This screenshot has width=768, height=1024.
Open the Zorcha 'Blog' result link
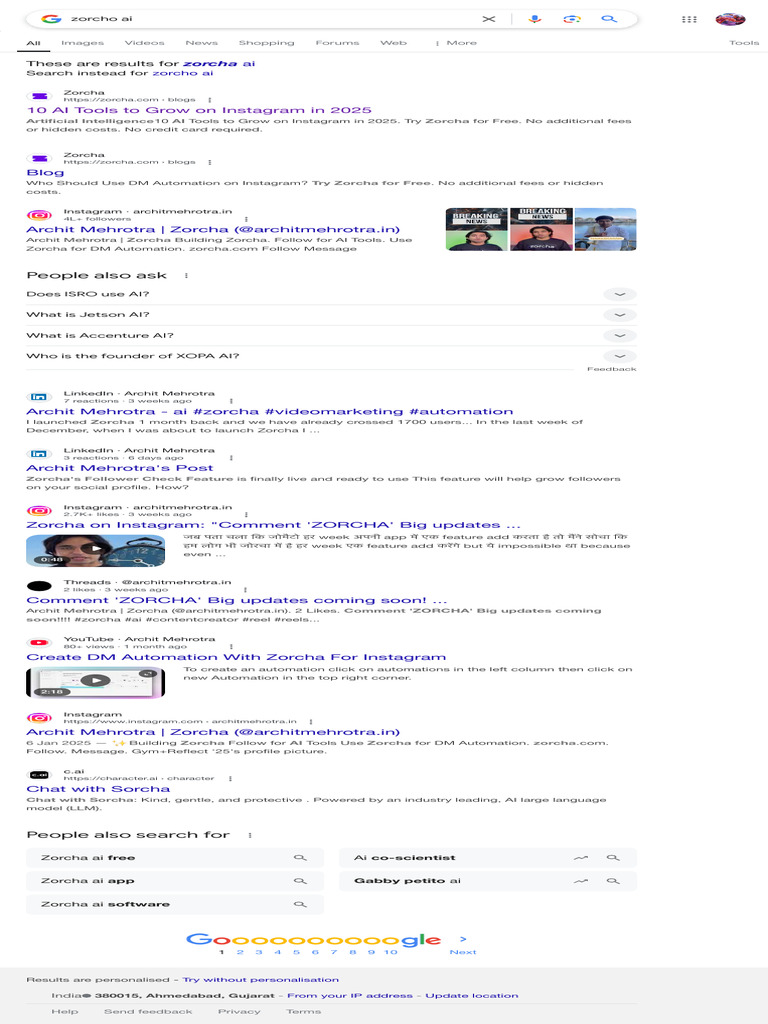[x=45, y=172]
